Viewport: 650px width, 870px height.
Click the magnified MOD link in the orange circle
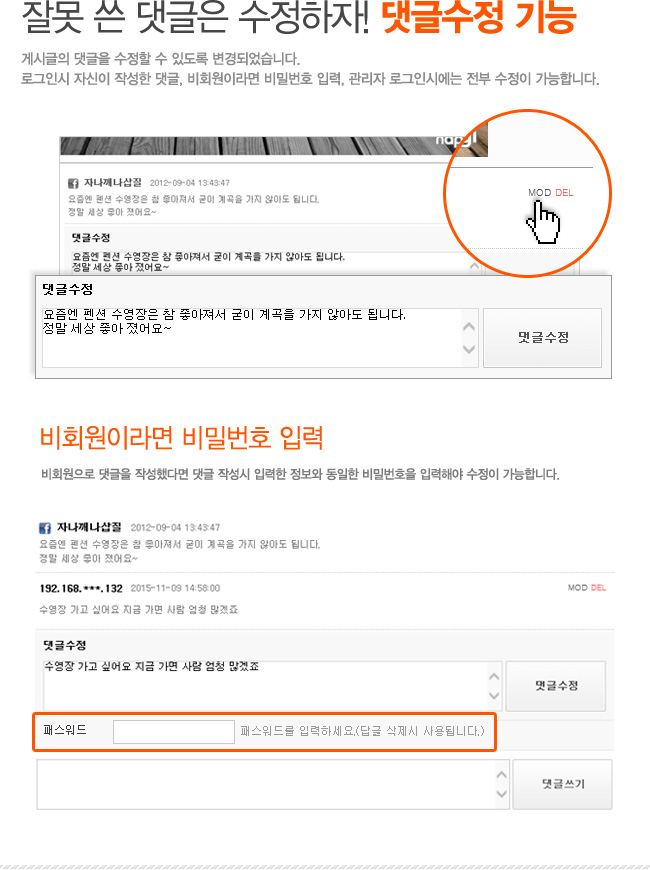tap(540, 193)
